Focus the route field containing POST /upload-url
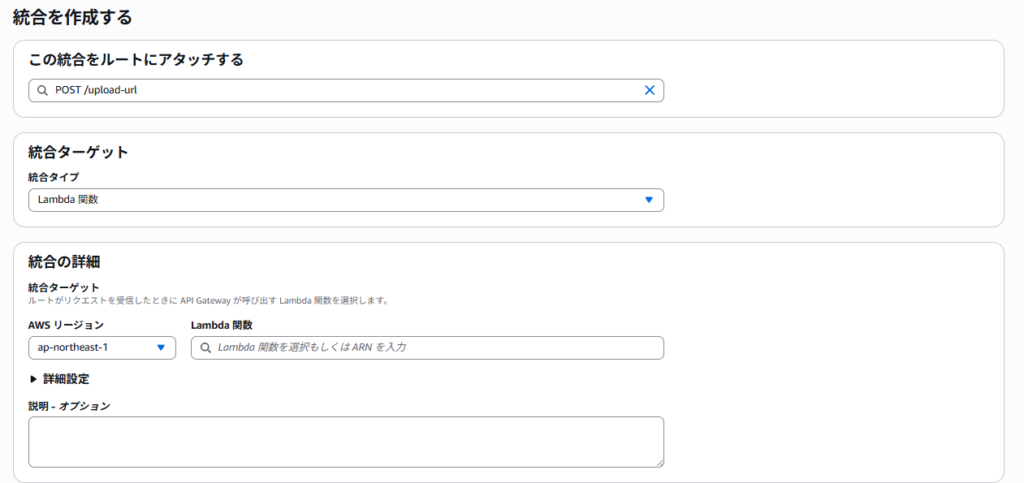This screenshot has height=483, width=1024. point(346,91)
